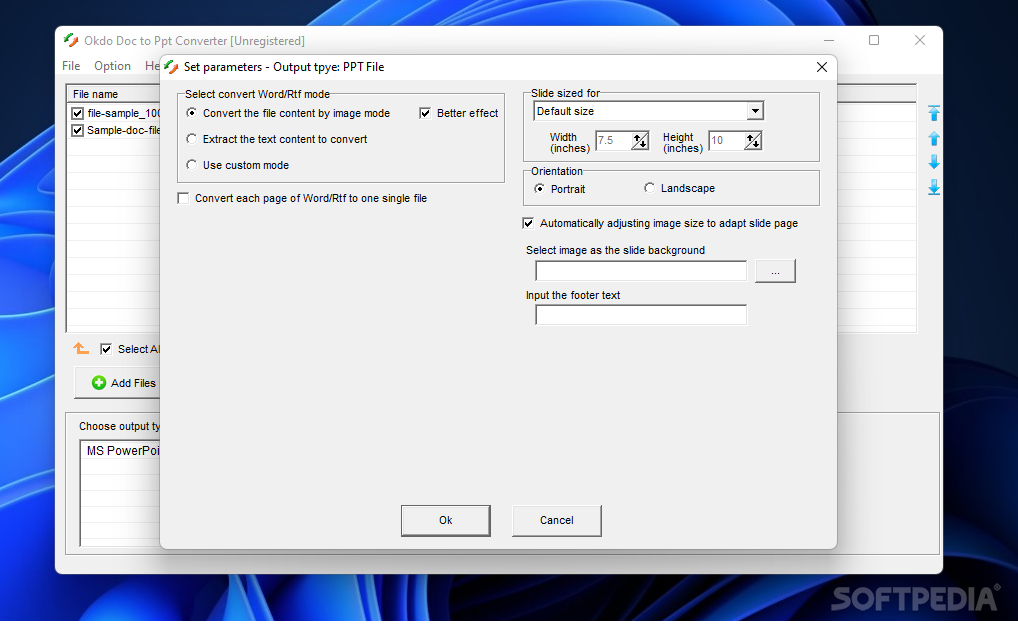Click the green plus Add Files icon
The height and width of the screenshot is (626, 1018).
[99, 383]
